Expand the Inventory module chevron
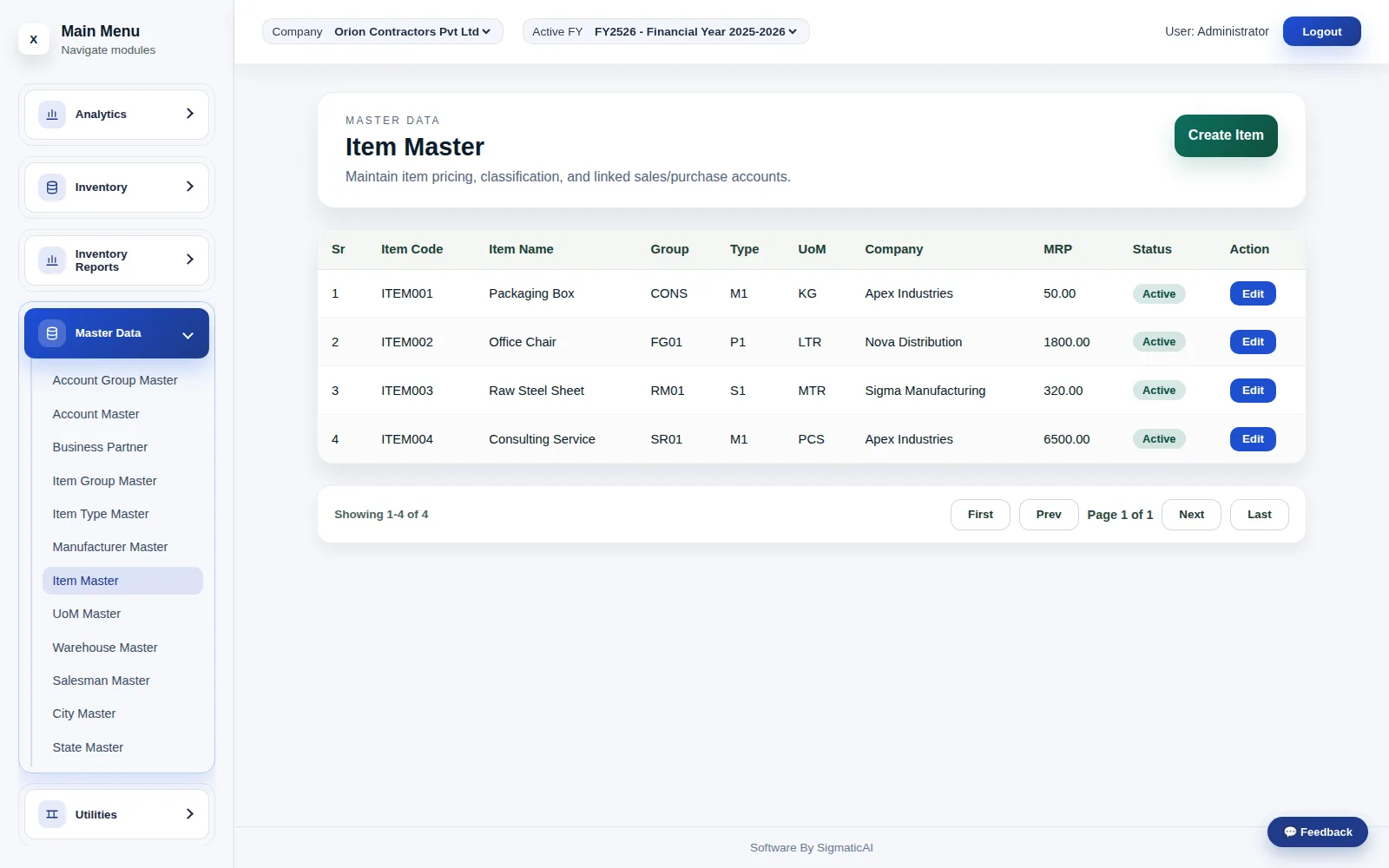 [189, 187]
